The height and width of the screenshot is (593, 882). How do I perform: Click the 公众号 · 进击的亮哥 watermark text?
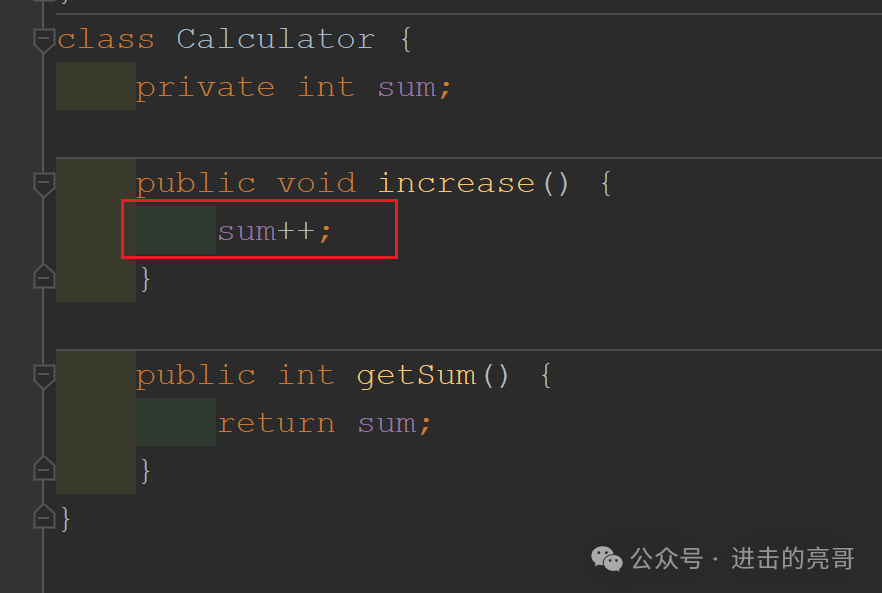coord(742,559)
